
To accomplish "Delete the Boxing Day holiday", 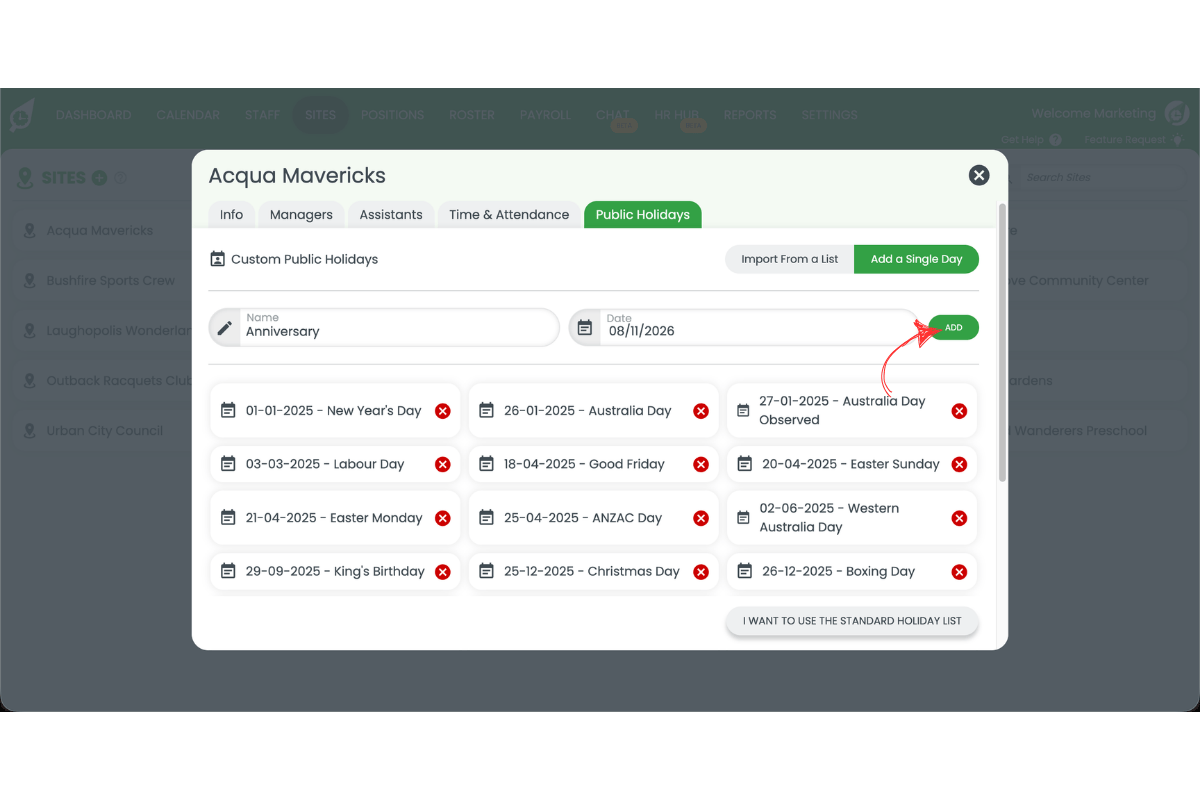I will (x=959, y=572).
